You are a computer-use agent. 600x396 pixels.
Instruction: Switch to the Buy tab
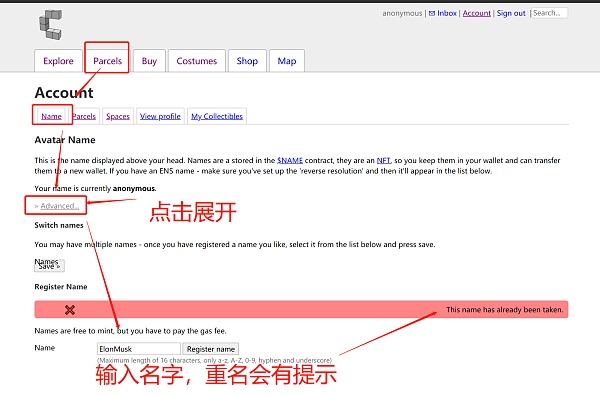(149, 61)
